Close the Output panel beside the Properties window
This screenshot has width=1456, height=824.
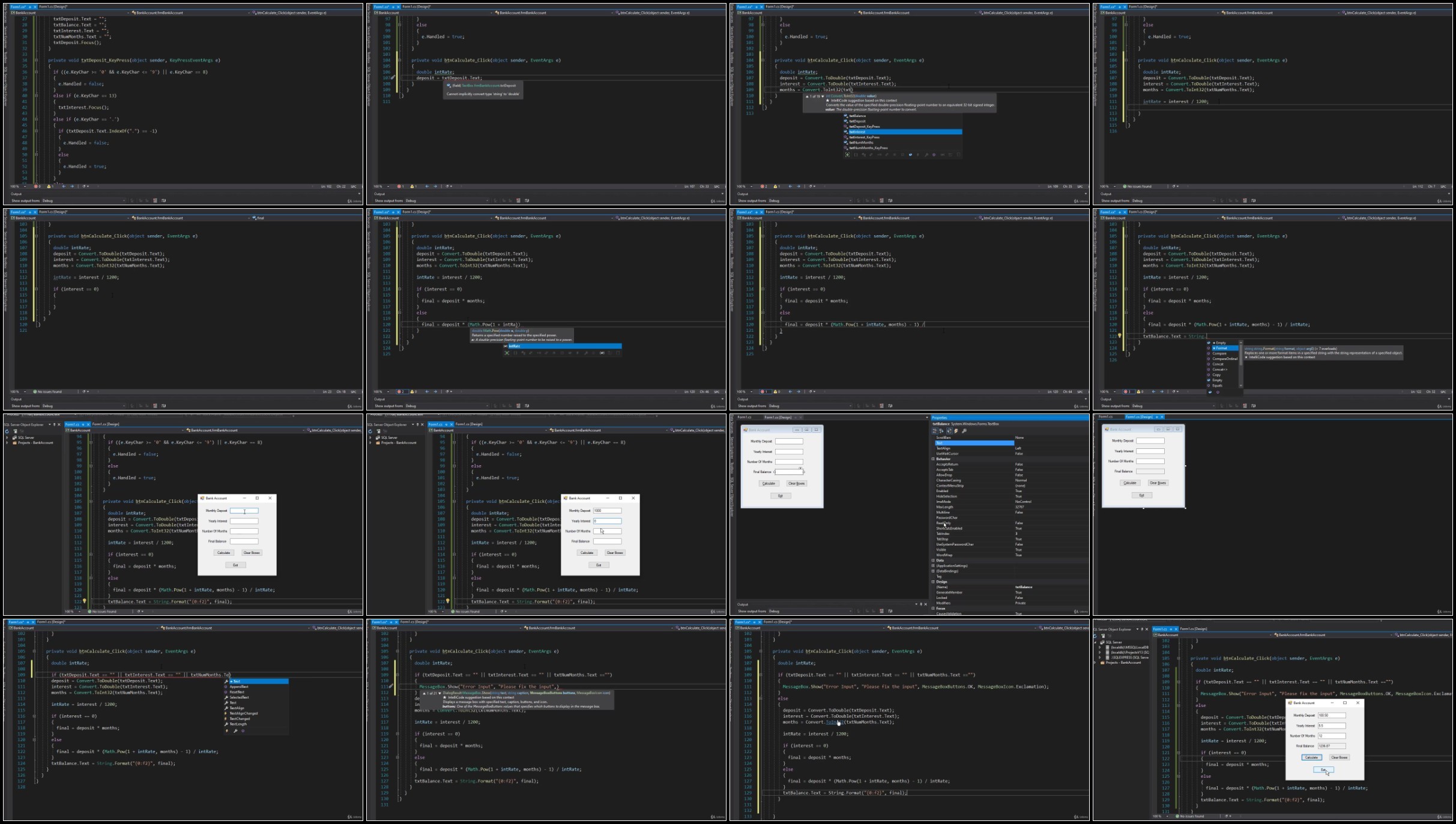[x=925, y=604]
